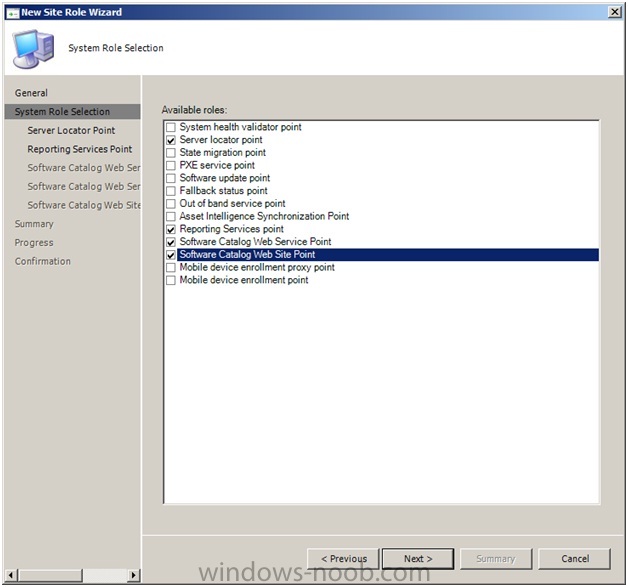
Task: Select the Confirmation step in sidebar
Action: tap(43, 261)
